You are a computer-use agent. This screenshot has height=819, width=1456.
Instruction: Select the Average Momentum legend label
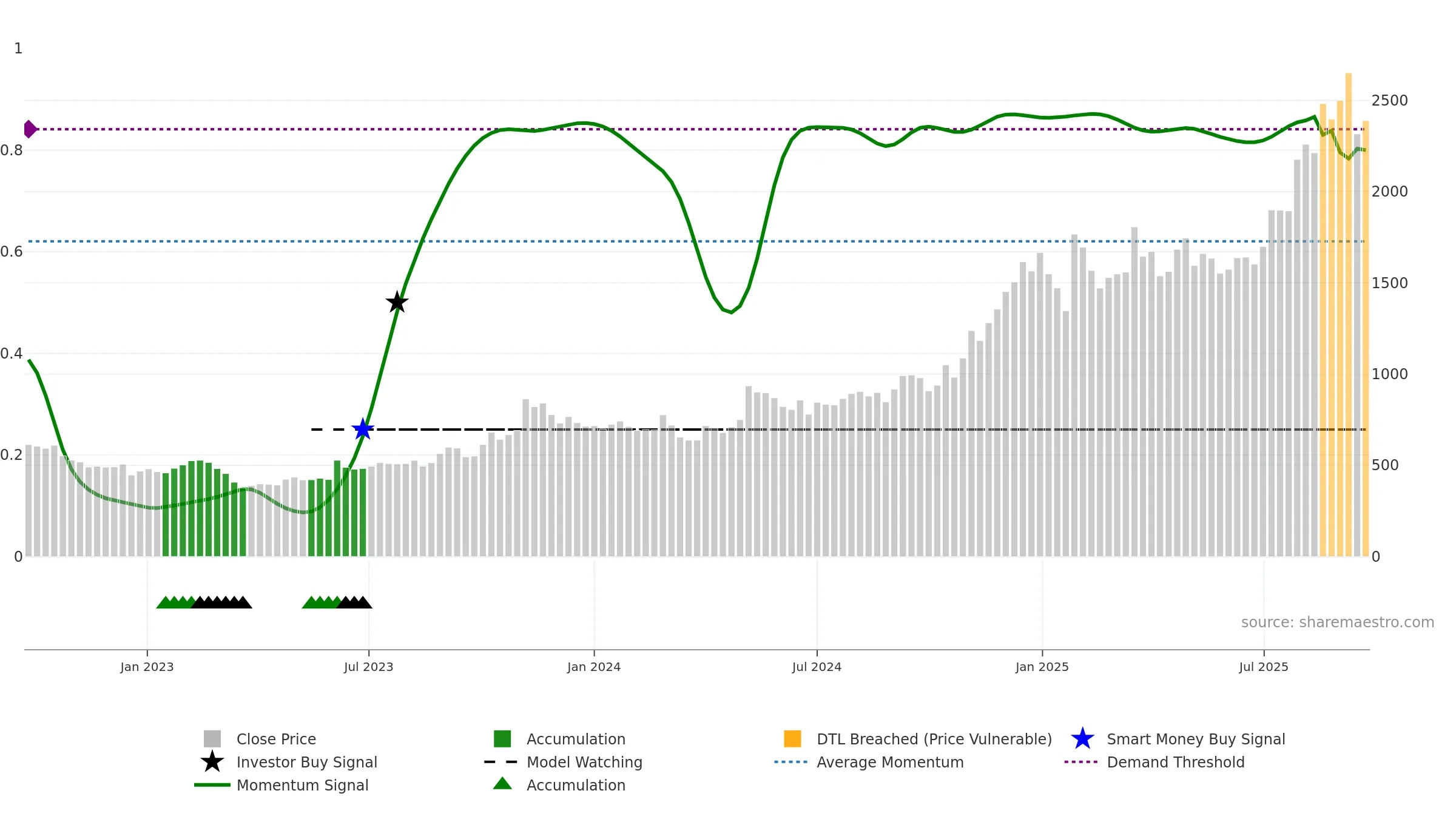(890, 762)
